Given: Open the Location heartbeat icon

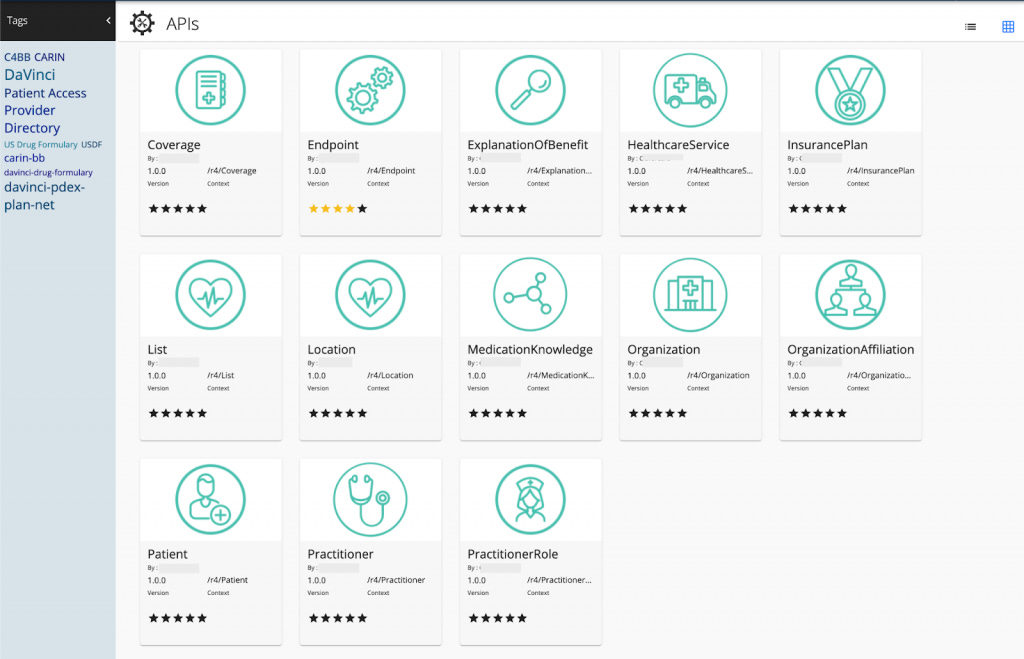Looking at the screenshot, I should point(370,295).
